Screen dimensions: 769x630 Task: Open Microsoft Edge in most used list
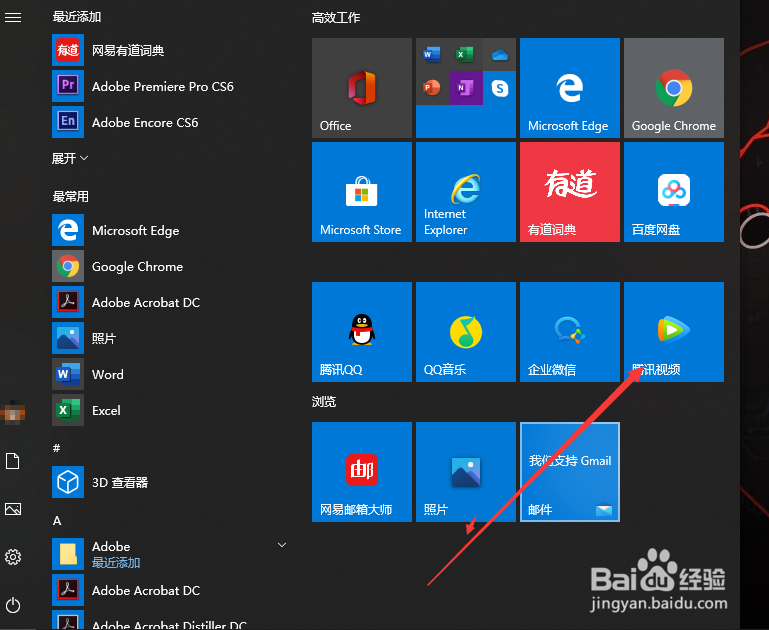tap(169, 230)
